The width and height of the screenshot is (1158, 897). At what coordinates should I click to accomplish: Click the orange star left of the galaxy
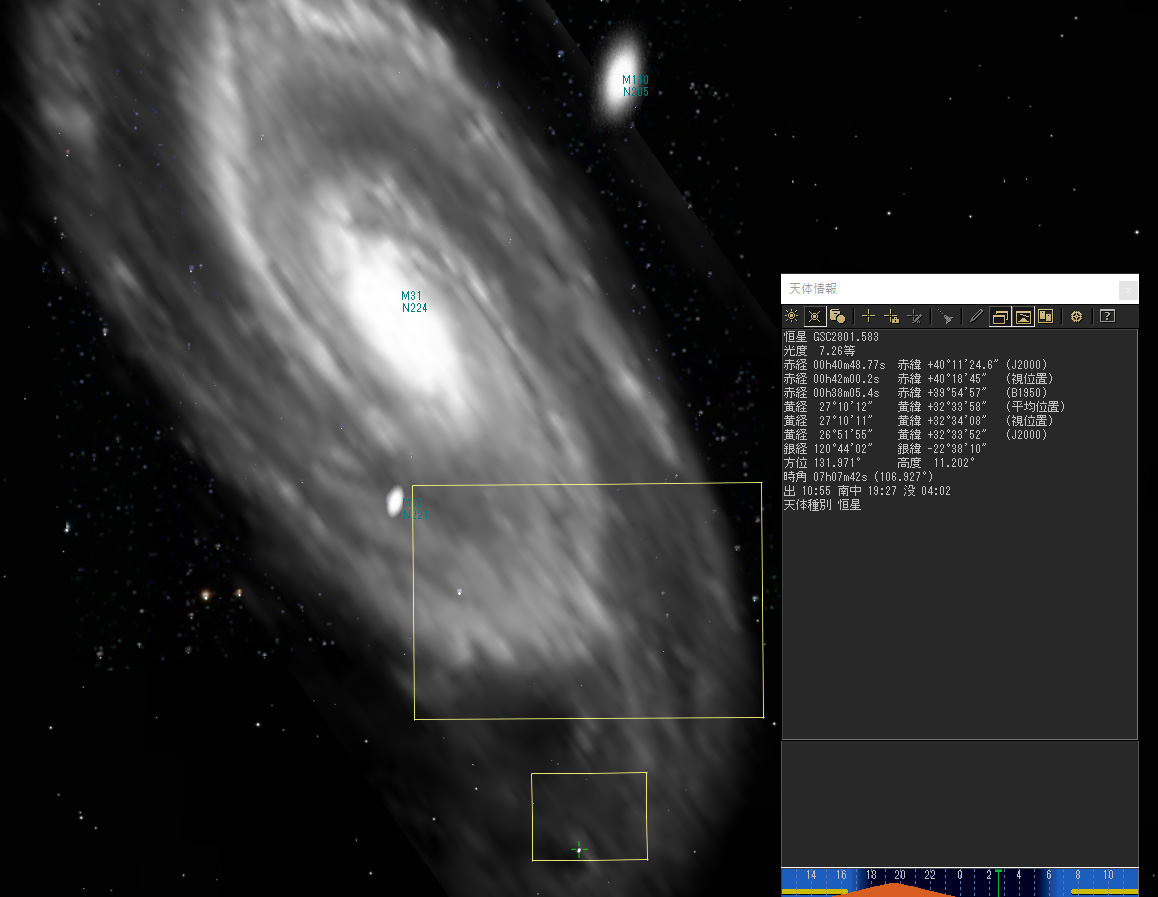click(206, 595)
